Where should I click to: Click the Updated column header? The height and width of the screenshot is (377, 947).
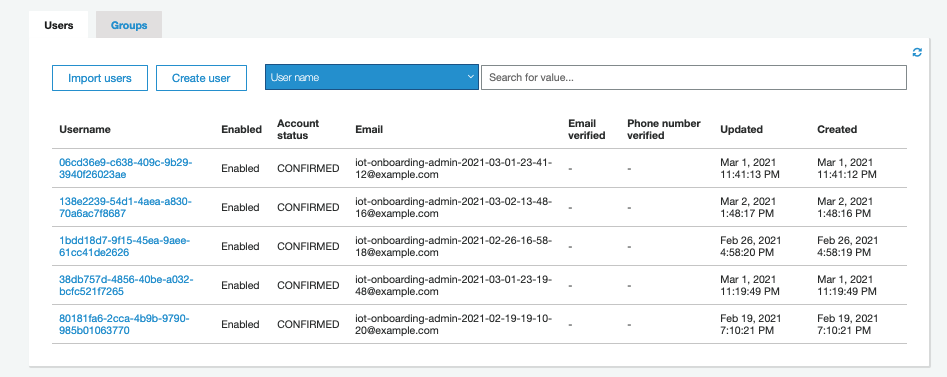tap(741, 129)
